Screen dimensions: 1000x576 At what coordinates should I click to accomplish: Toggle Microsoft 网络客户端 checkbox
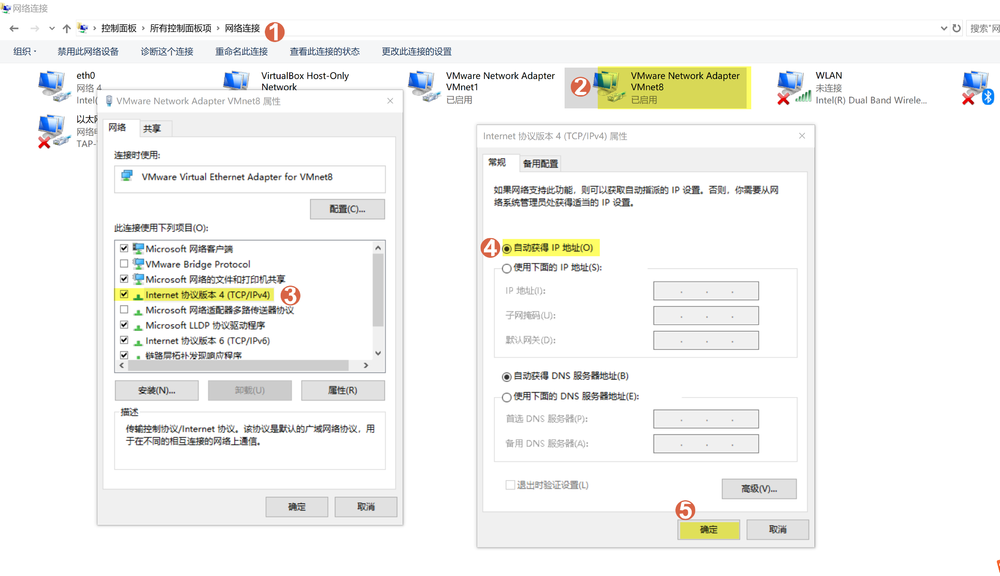tap(124, 248)
